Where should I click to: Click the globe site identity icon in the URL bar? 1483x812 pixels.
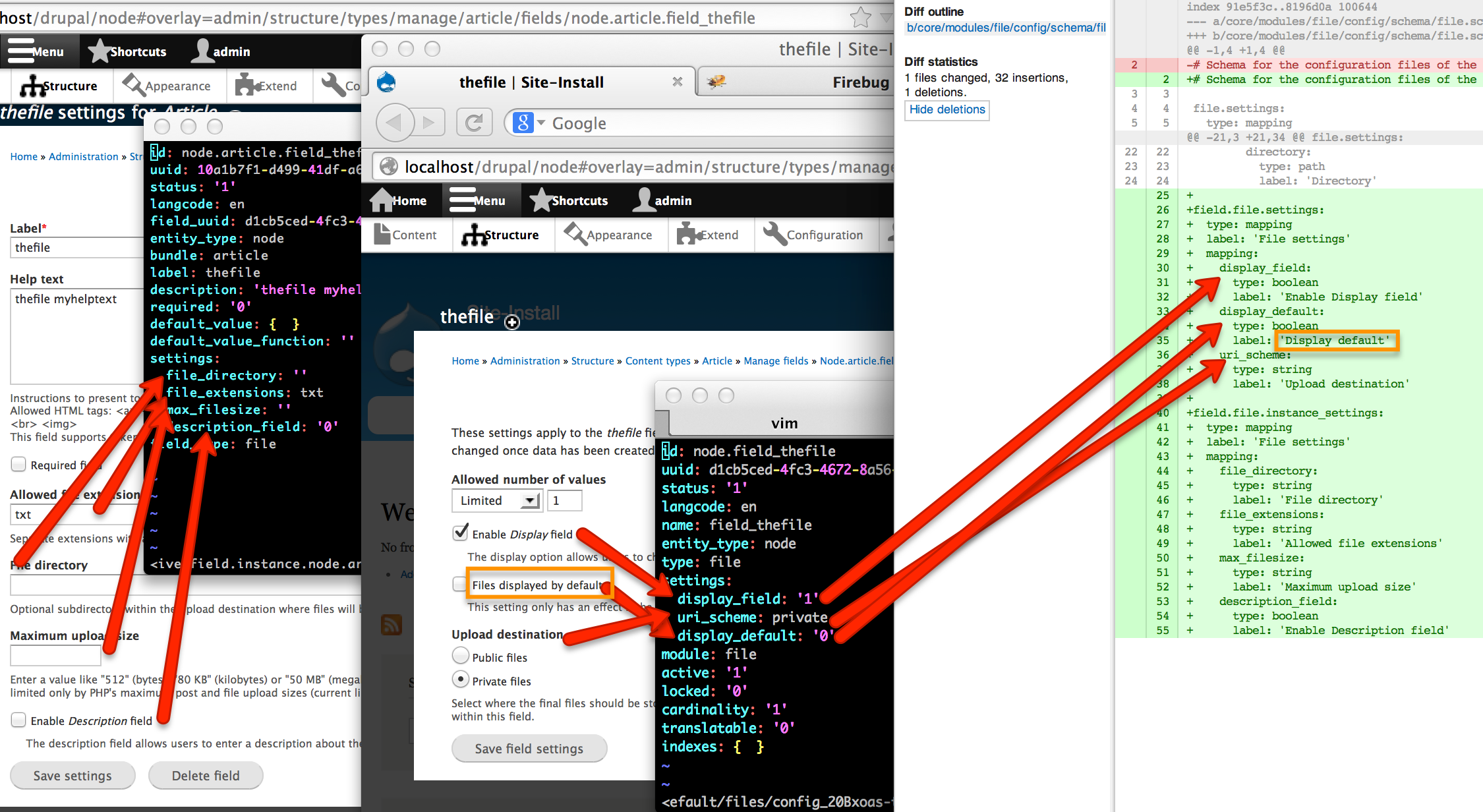389,167
